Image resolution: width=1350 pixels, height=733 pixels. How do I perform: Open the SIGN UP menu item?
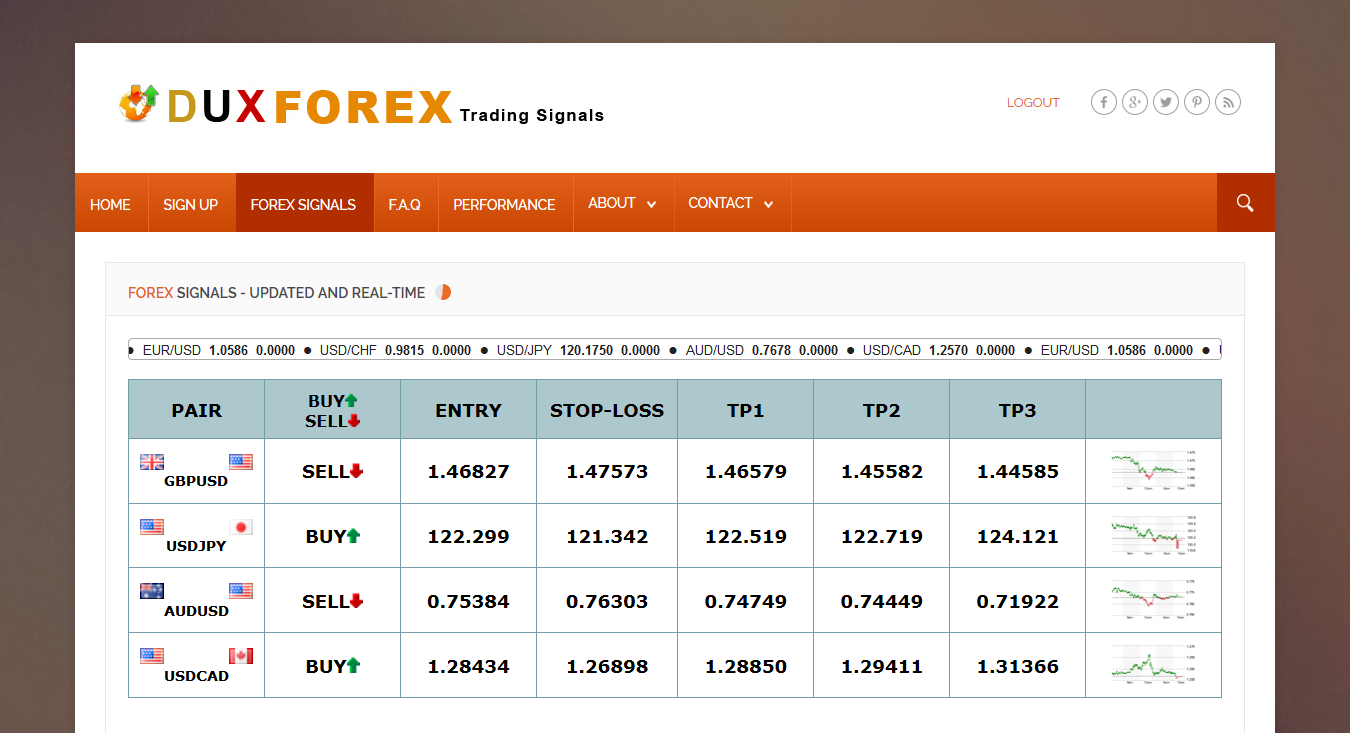(x=190, y=204)
